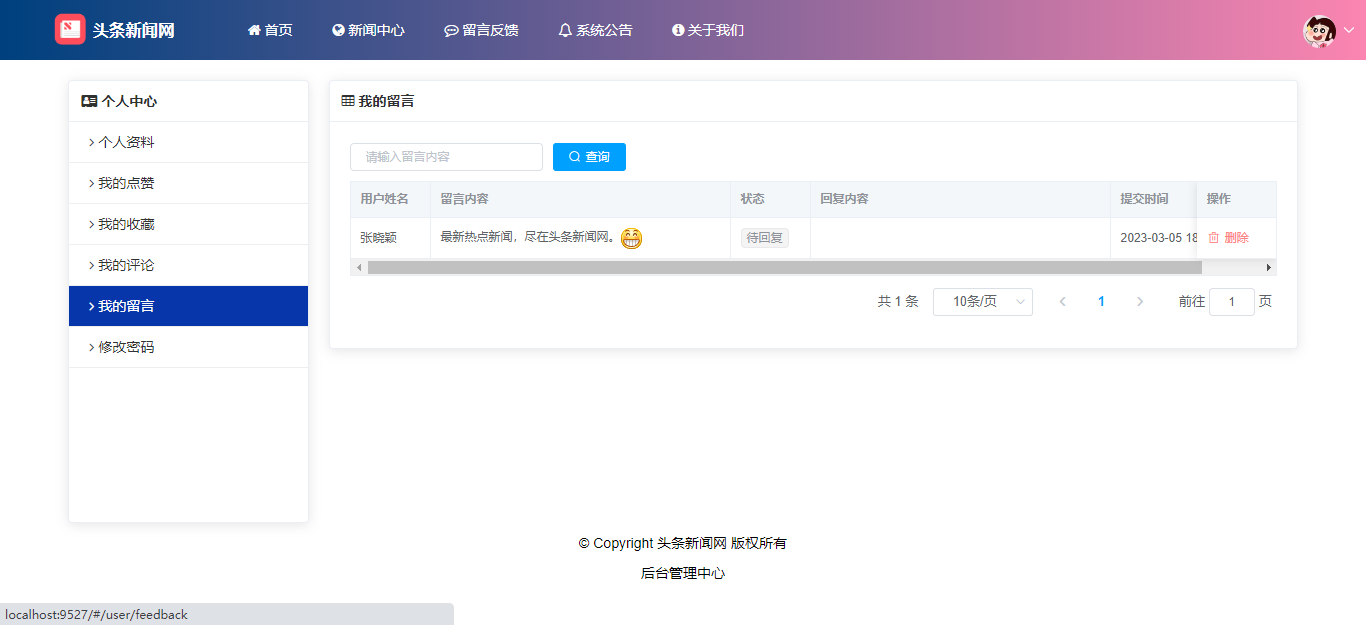Click the grinning emoji in the message
Screen dimensions: 1366x625
point(631,238)
